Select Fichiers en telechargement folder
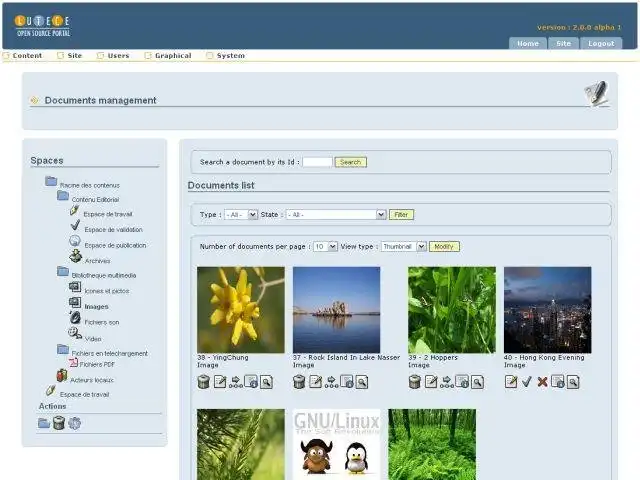Screen dimensions: 640x480 109,353
